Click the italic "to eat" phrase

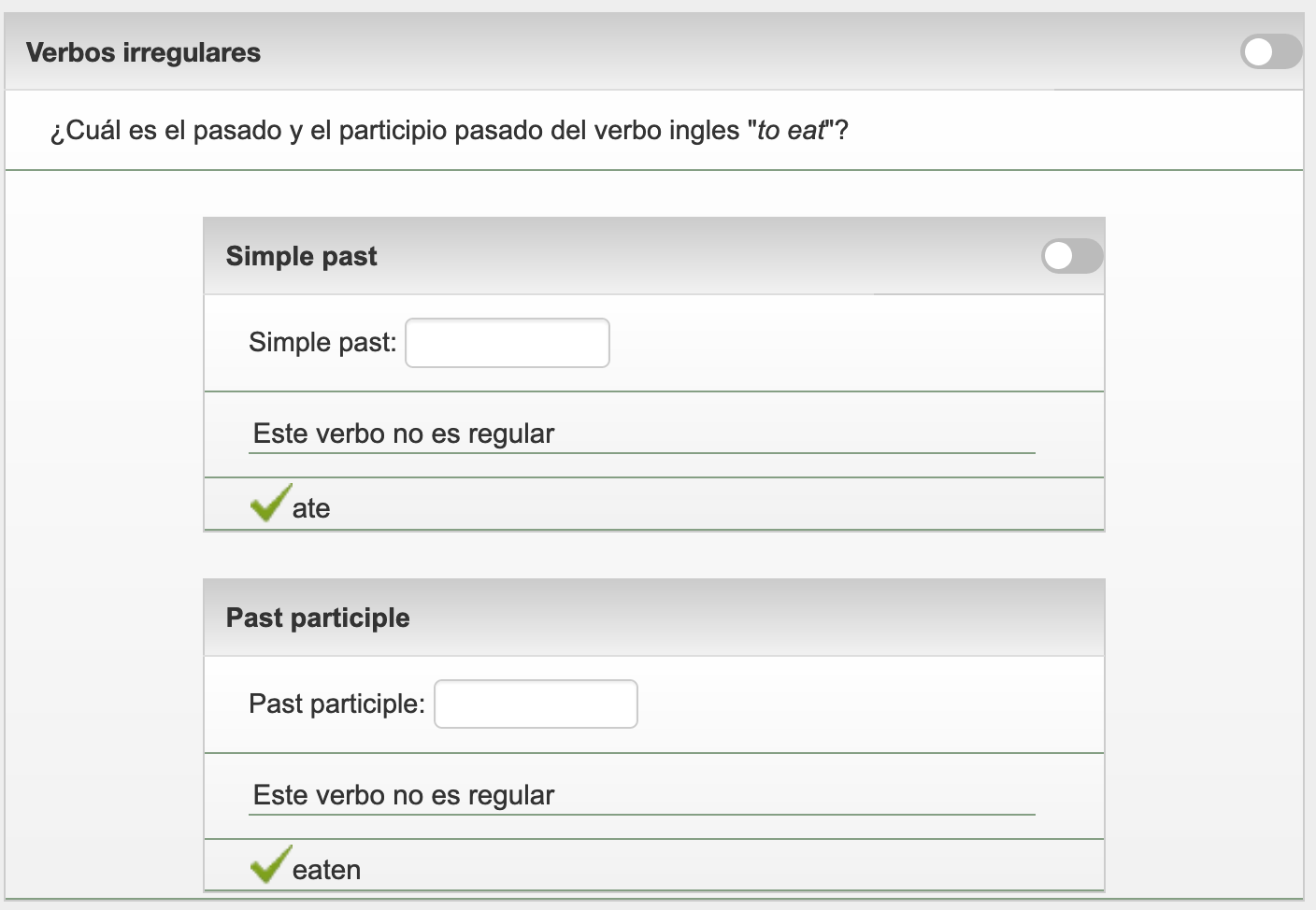click(x=791, y=130)
